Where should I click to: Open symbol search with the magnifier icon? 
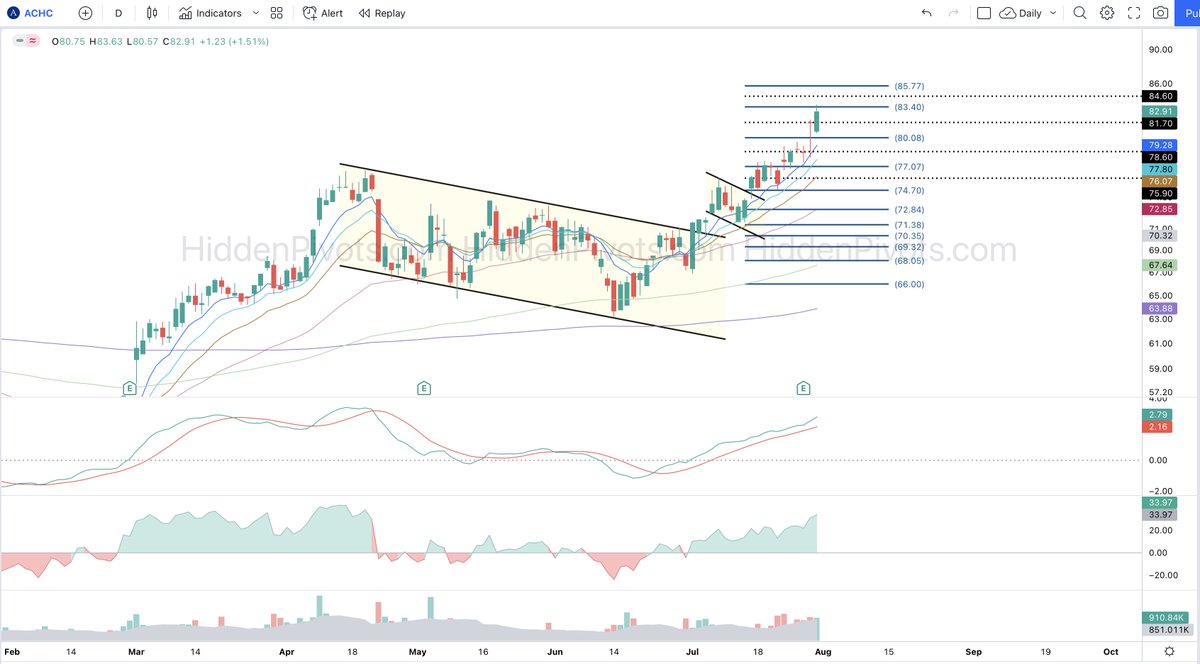coord(1080,13)
